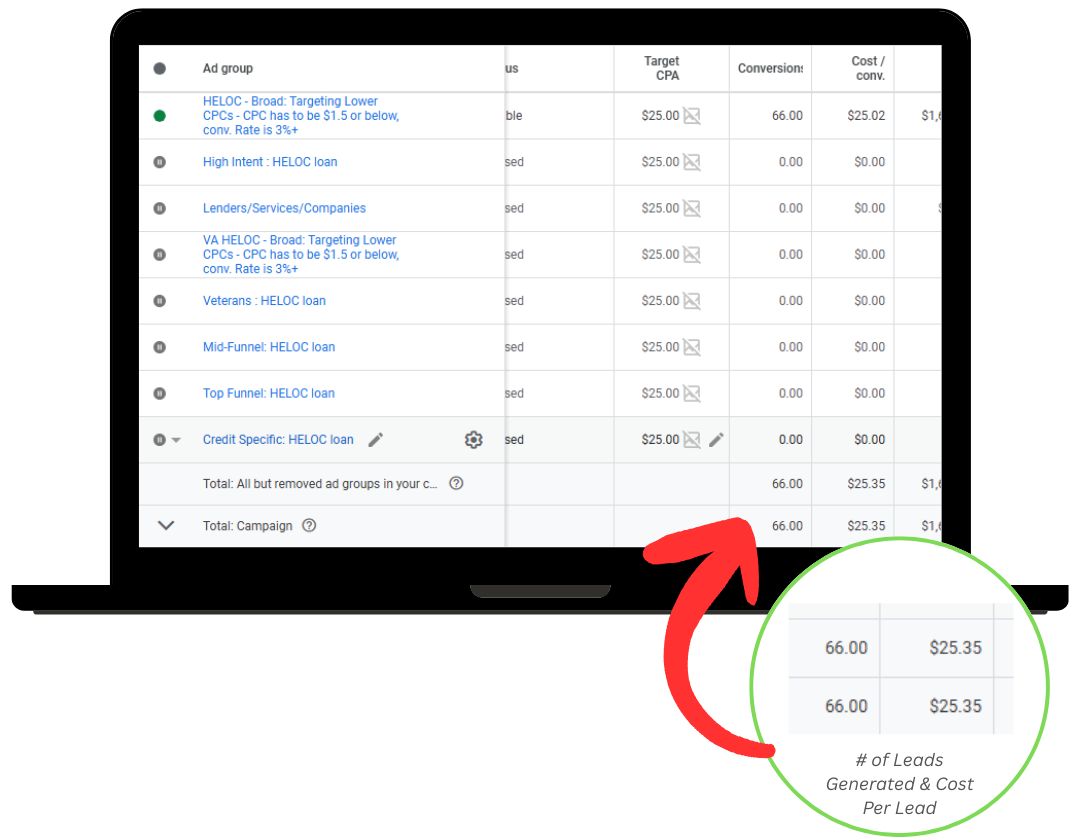Click the $25.02 cost per conversion value
1080x837 pixels.
pyautogui.click(x=866, y=116)
